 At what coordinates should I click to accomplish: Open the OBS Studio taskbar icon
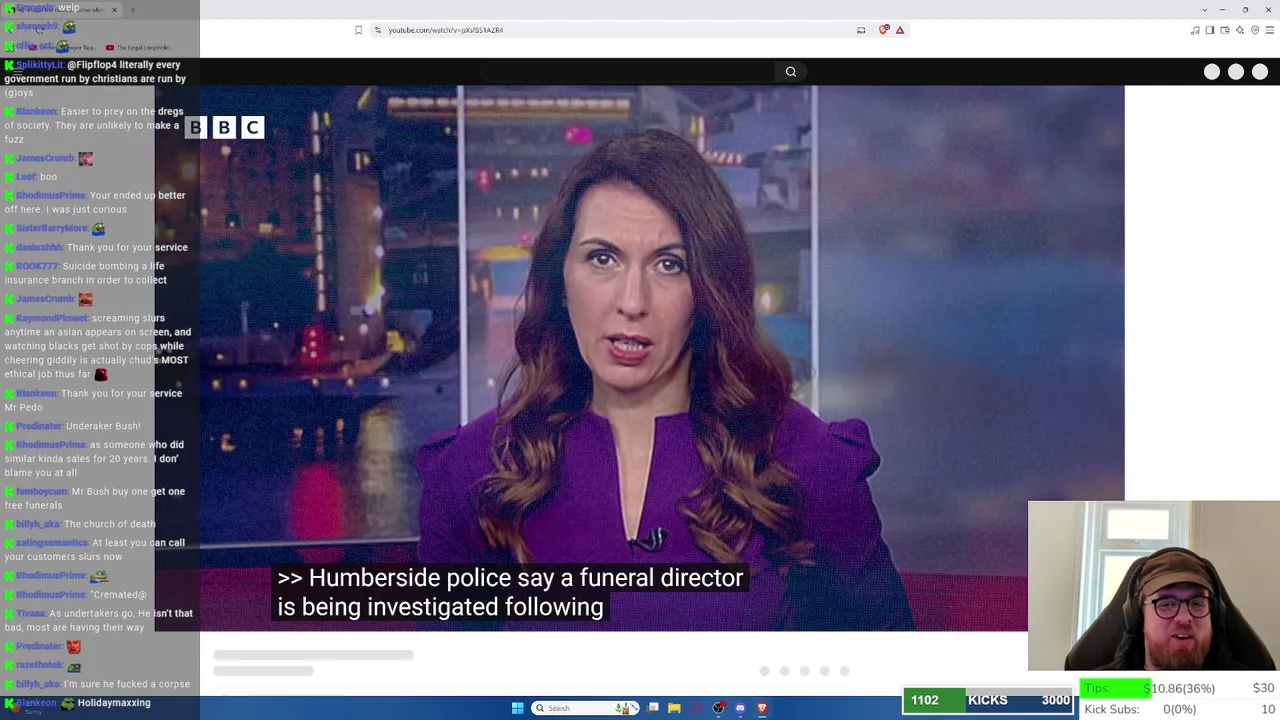coord(718,708)
